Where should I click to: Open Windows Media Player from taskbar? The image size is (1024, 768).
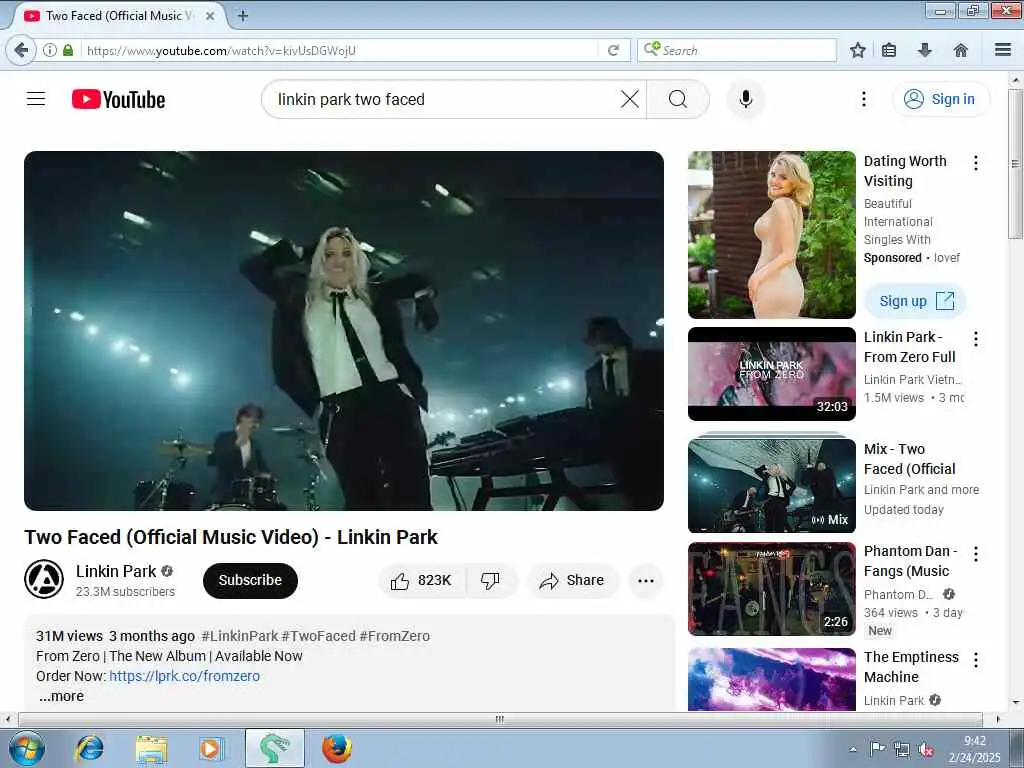pyautogui.click(x=211, y=748)
